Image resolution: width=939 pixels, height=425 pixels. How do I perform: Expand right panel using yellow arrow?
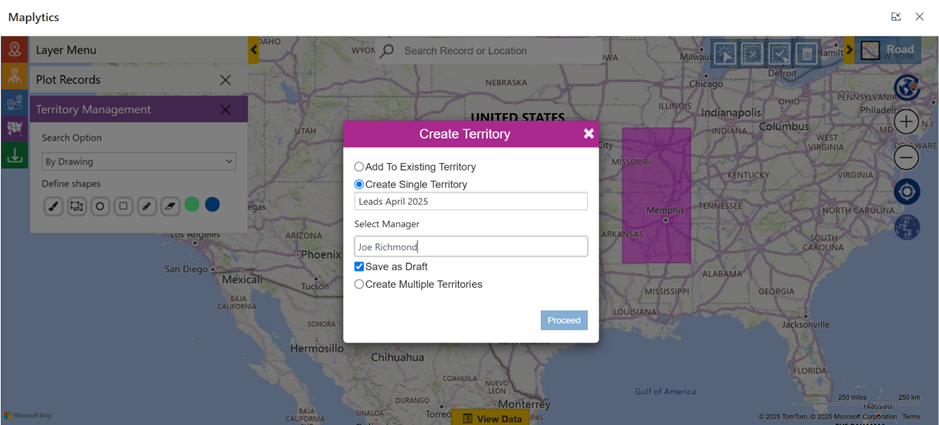(849, 50)
